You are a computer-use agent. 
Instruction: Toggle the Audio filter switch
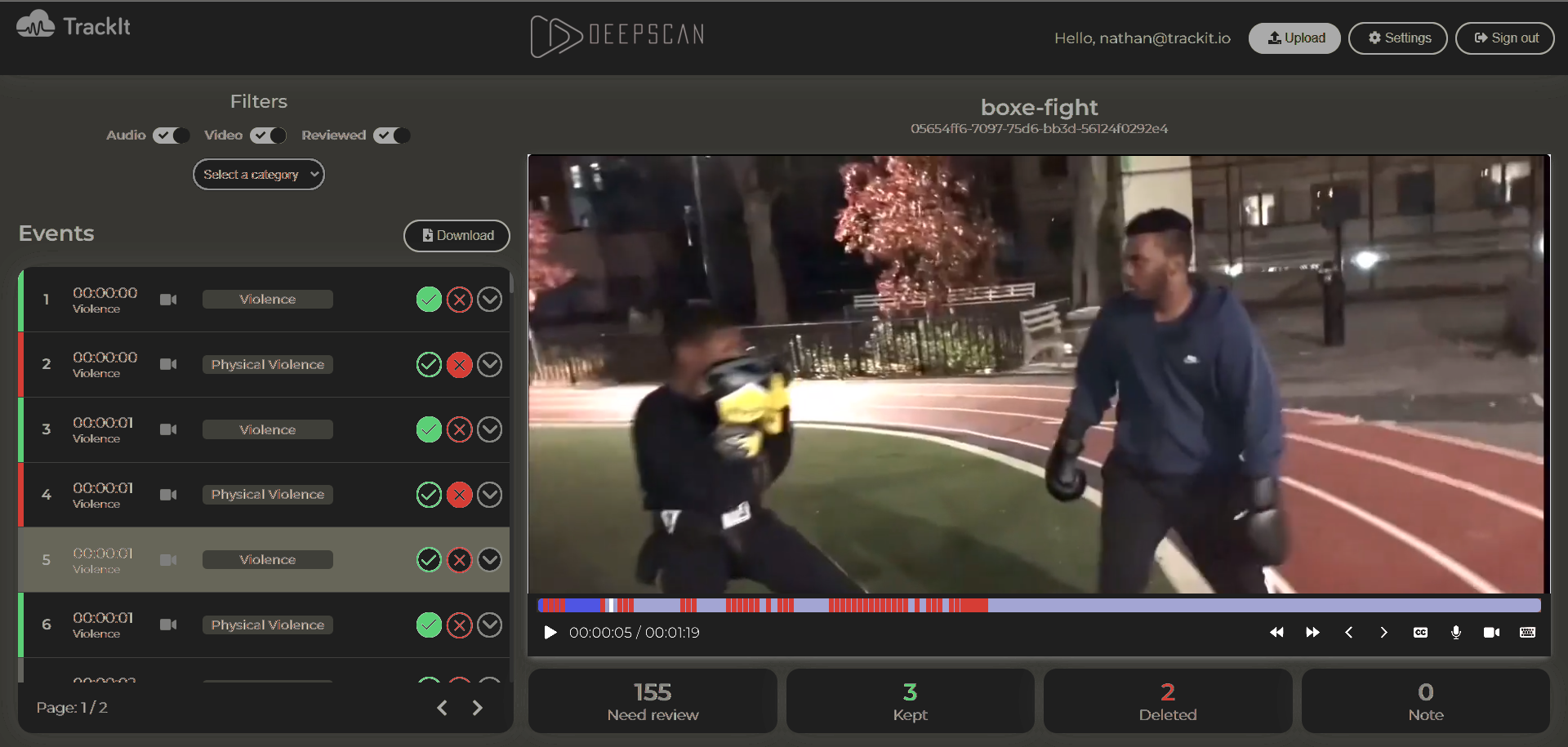coord(171,136)
